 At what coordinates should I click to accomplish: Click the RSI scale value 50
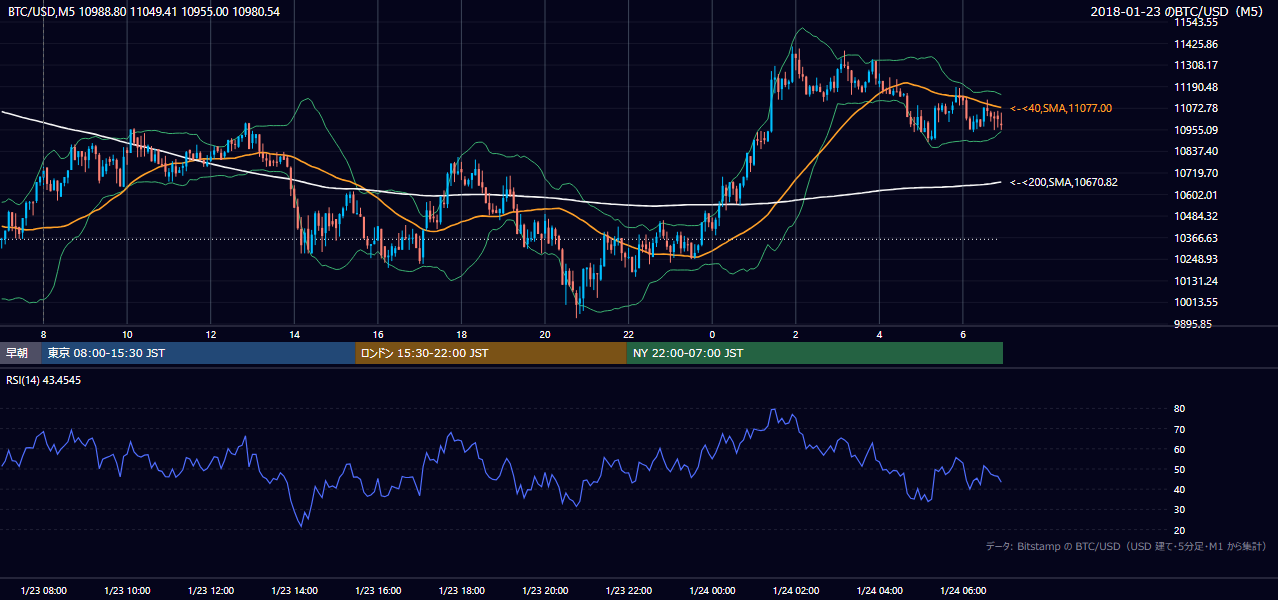pyautogui.click(x=1179, y=469)
